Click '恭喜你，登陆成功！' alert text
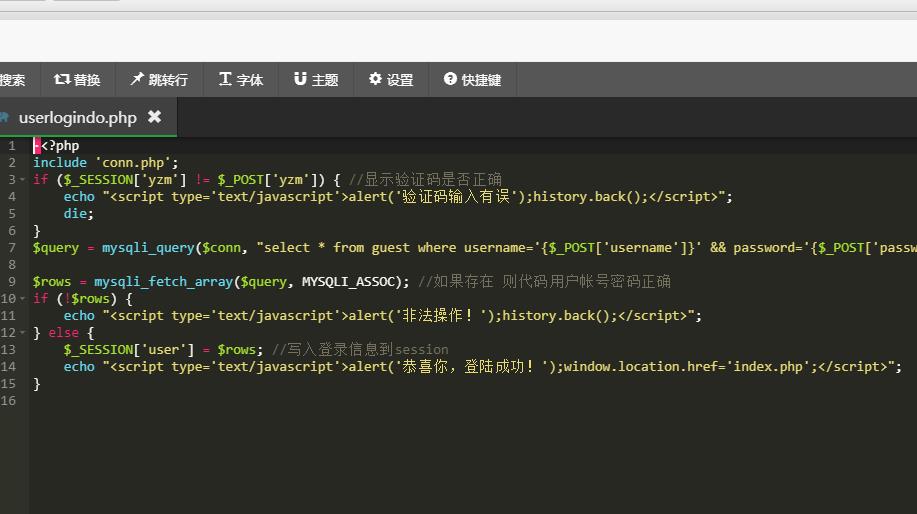The height and width of the screenshot is (514, 917). click(468, 367)
